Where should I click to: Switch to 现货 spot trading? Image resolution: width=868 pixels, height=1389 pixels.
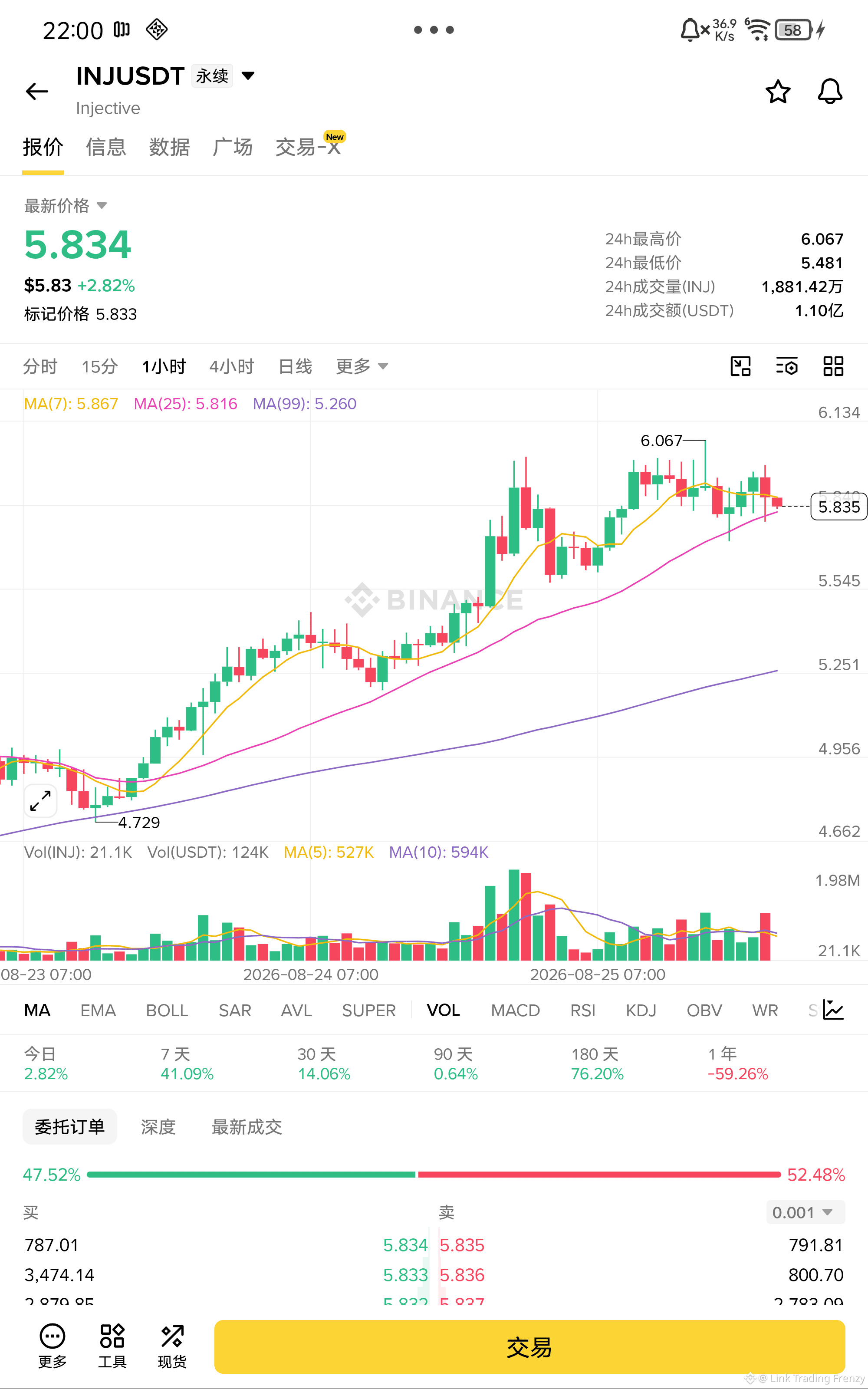click(x=172, y=1346)
